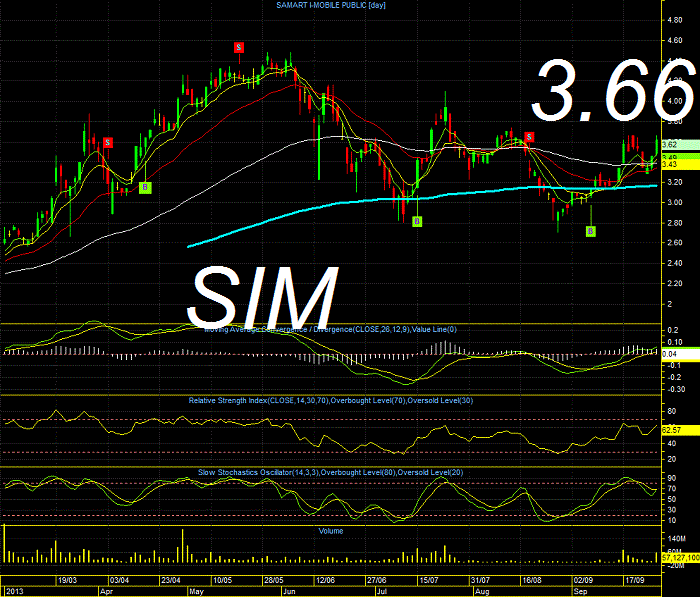Click the Volume panel title
The width and height of the screenshot is (700, 597).
331,531
